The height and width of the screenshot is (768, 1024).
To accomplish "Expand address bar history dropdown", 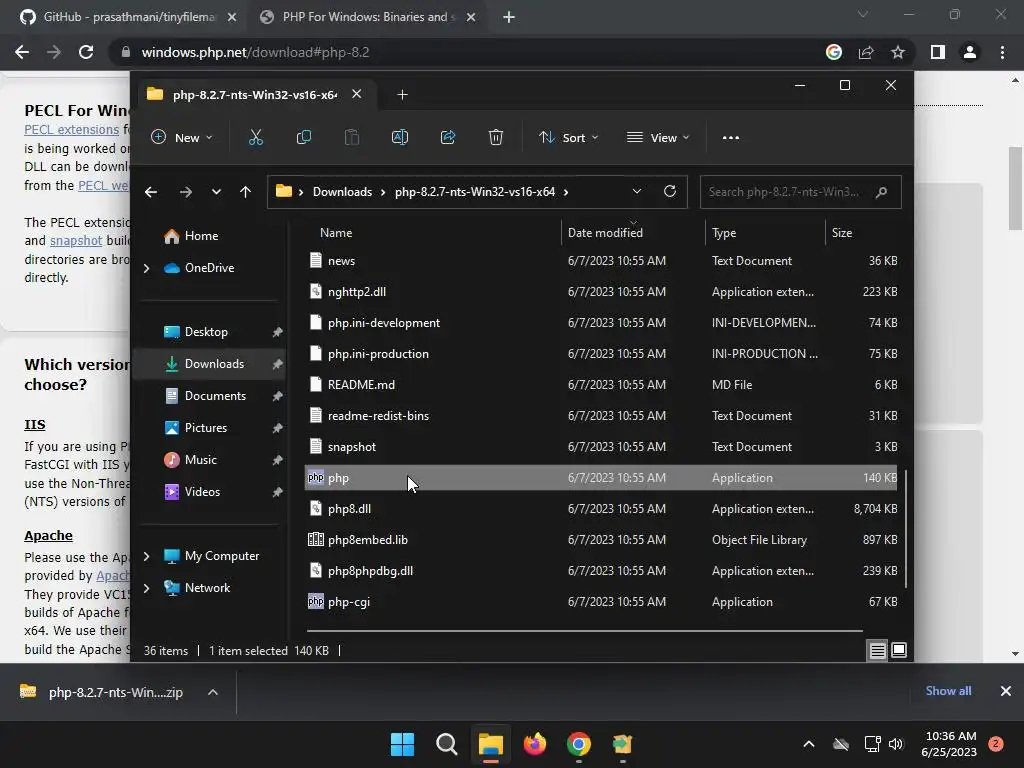I will 637,191.
